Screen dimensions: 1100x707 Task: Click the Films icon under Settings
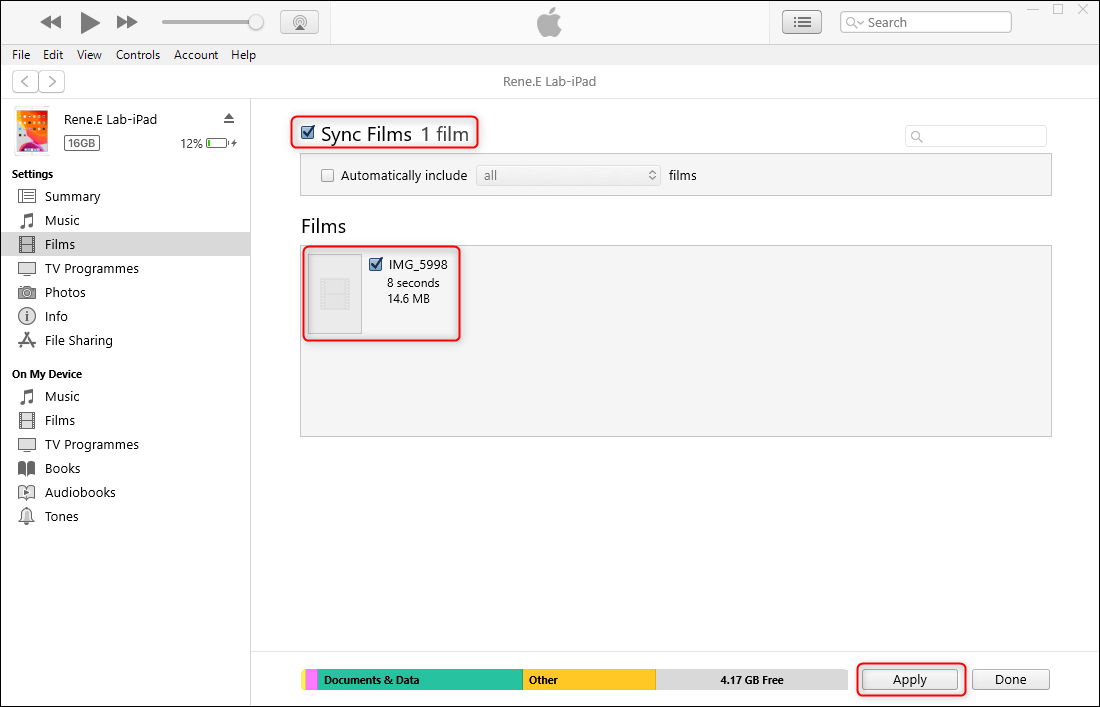(27, 244)
